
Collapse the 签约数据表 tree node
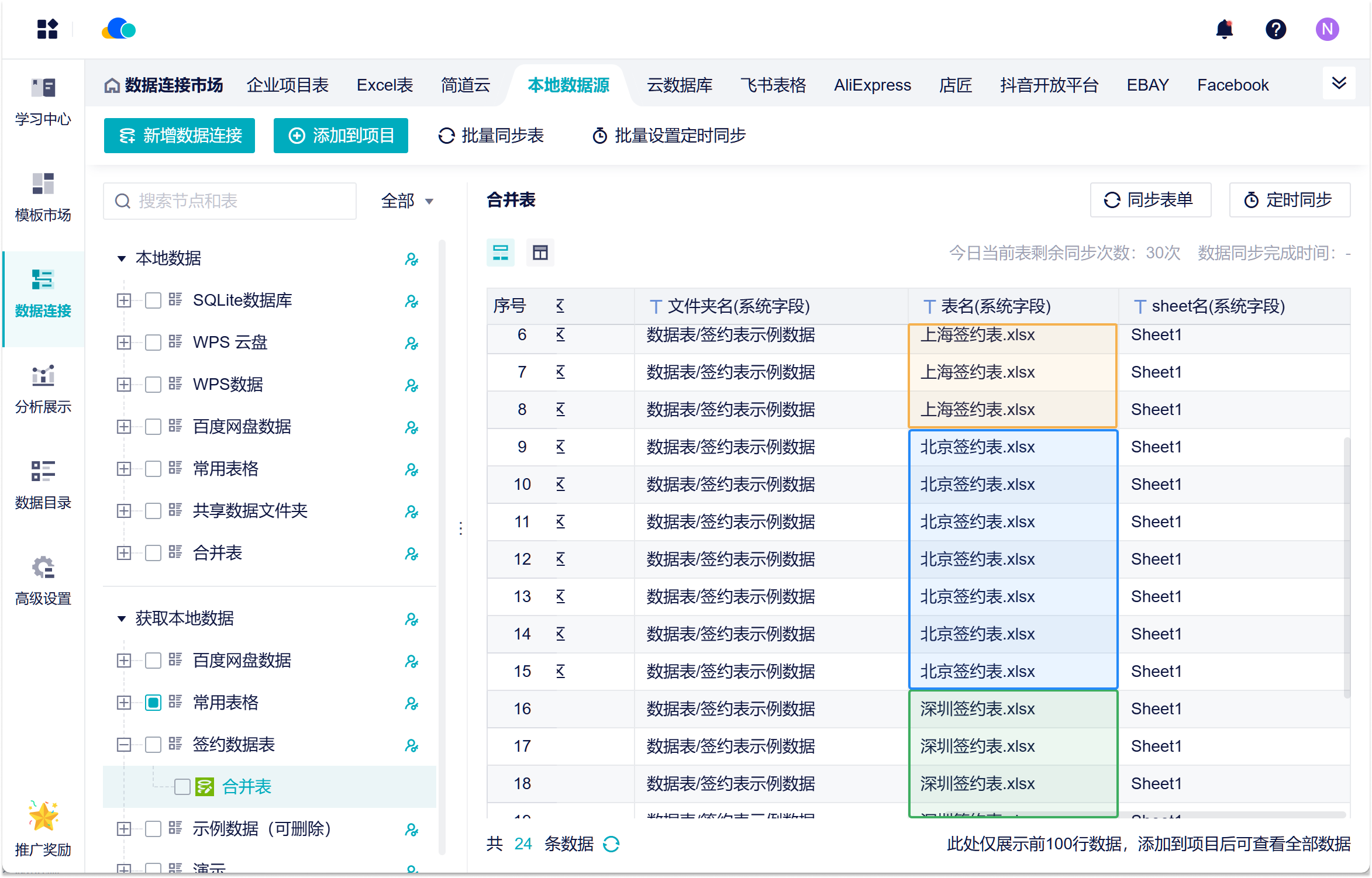point(124,745)
